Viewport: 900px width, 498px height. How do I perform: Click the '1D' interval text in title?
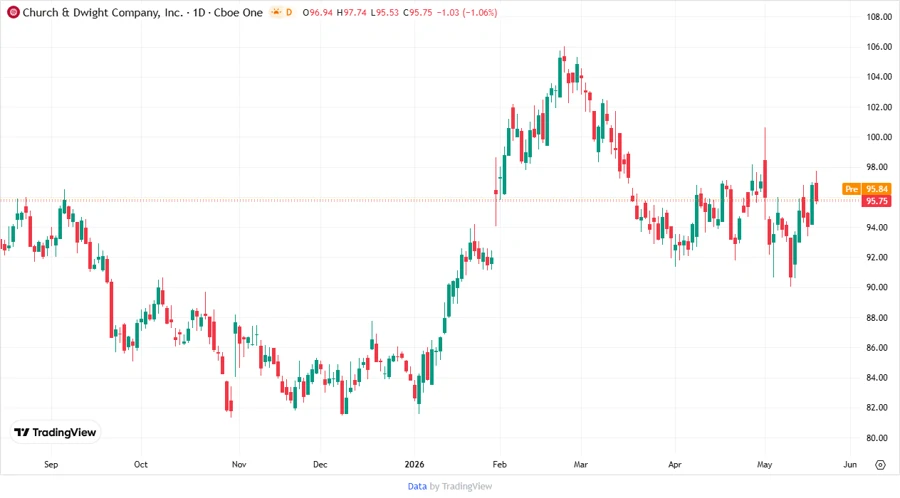coord(199,12)
